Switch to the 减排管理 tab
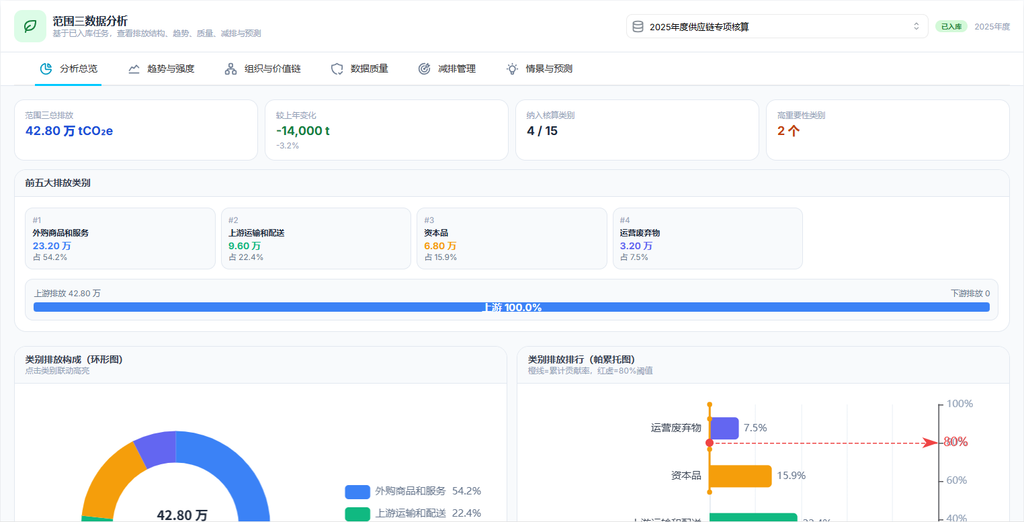1024x522 pixels. 447,69
